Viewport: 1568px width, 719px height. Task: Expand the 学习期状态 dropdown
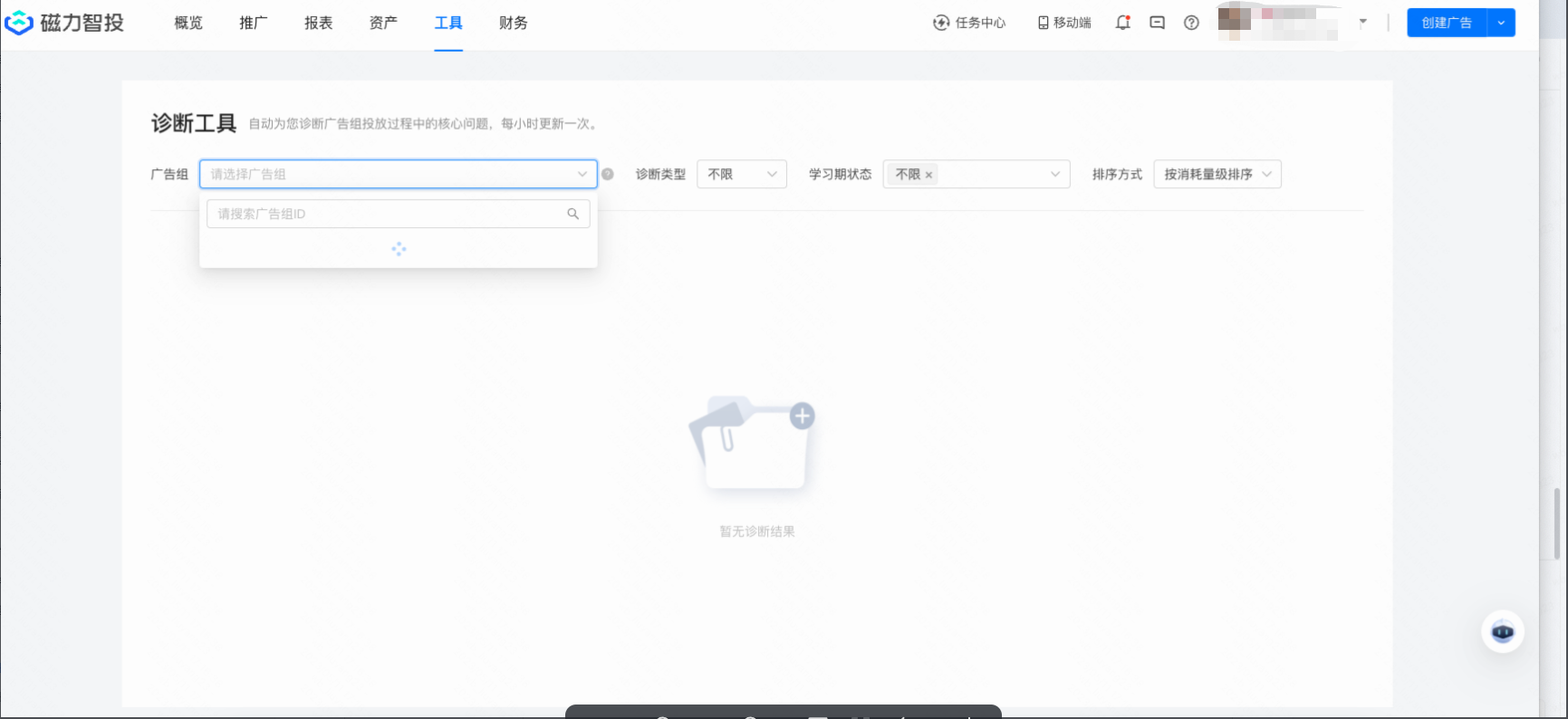coord(1055,174)
